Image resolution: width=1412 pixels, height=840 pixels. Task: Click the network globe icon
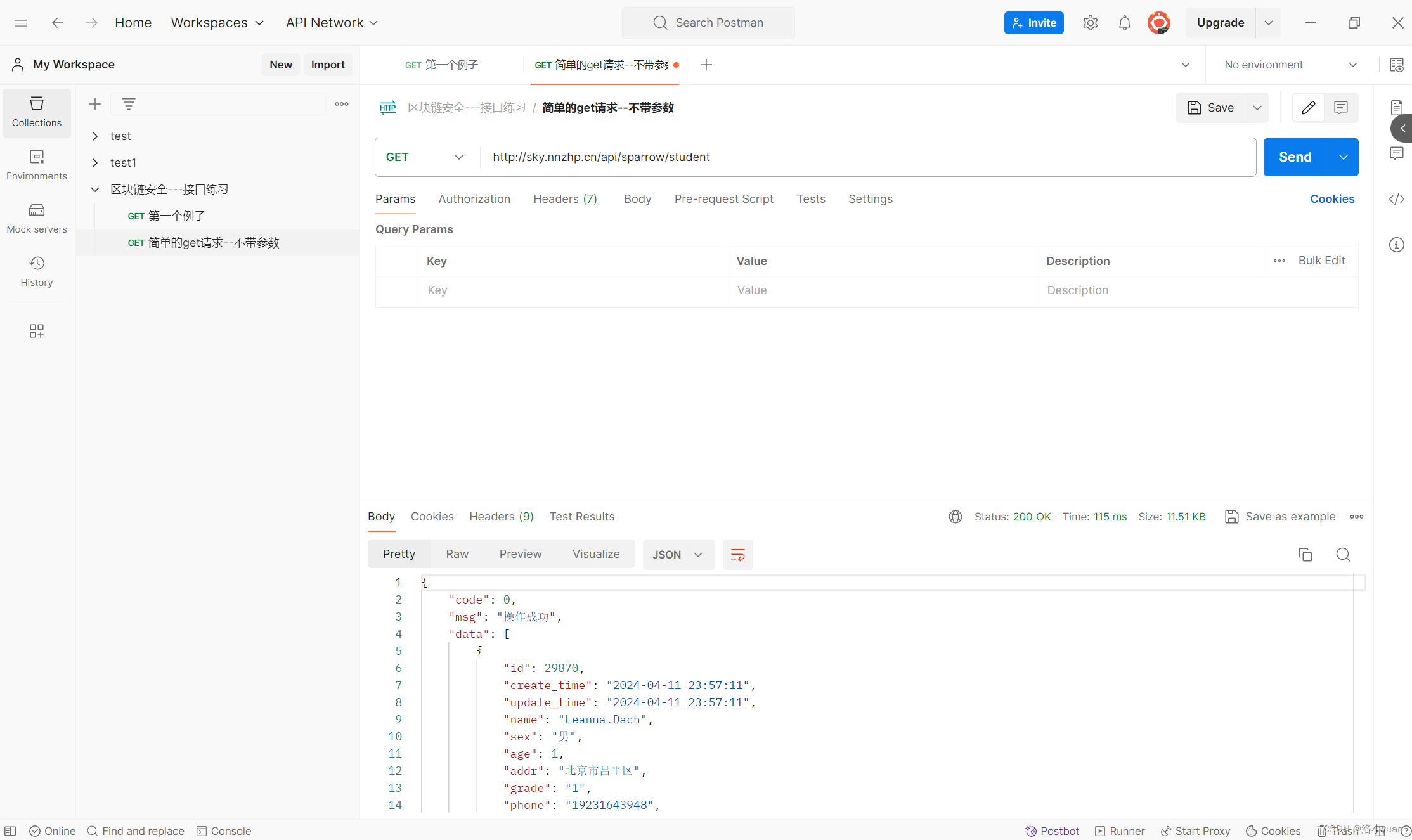(955, 517)
